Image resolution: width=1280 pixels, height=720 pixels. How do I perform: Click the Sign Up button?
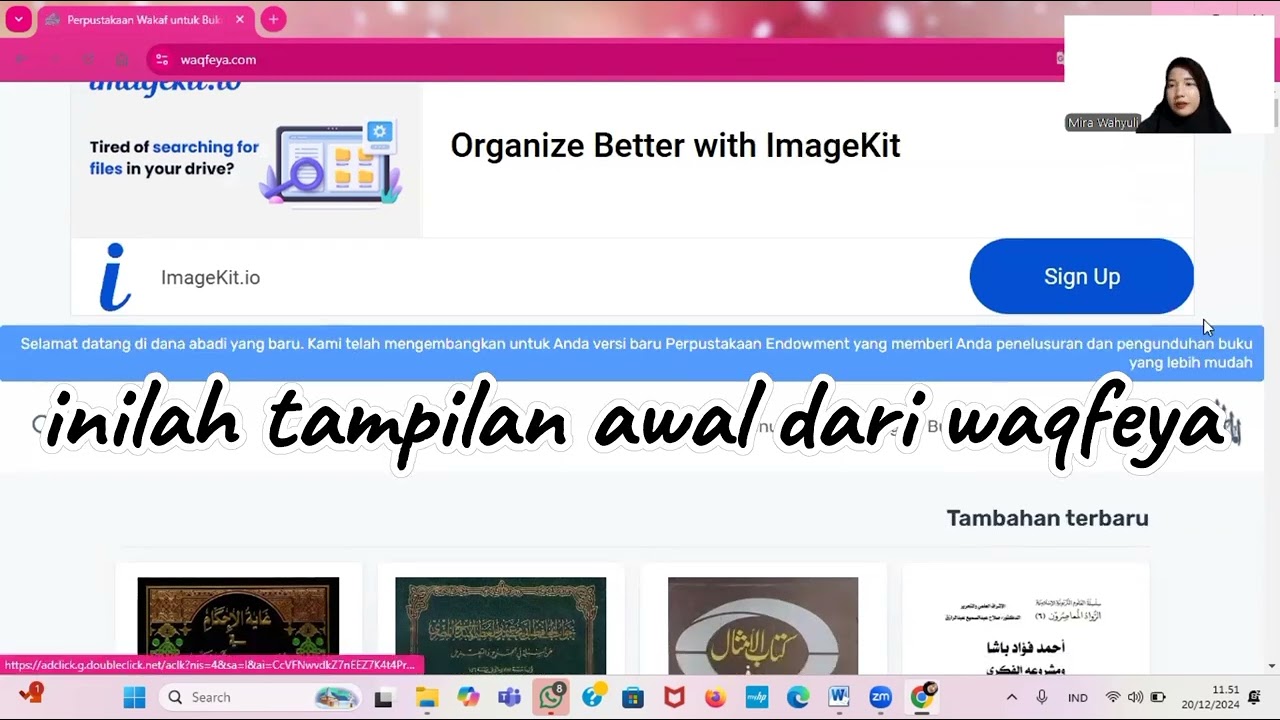point(1081,277)
